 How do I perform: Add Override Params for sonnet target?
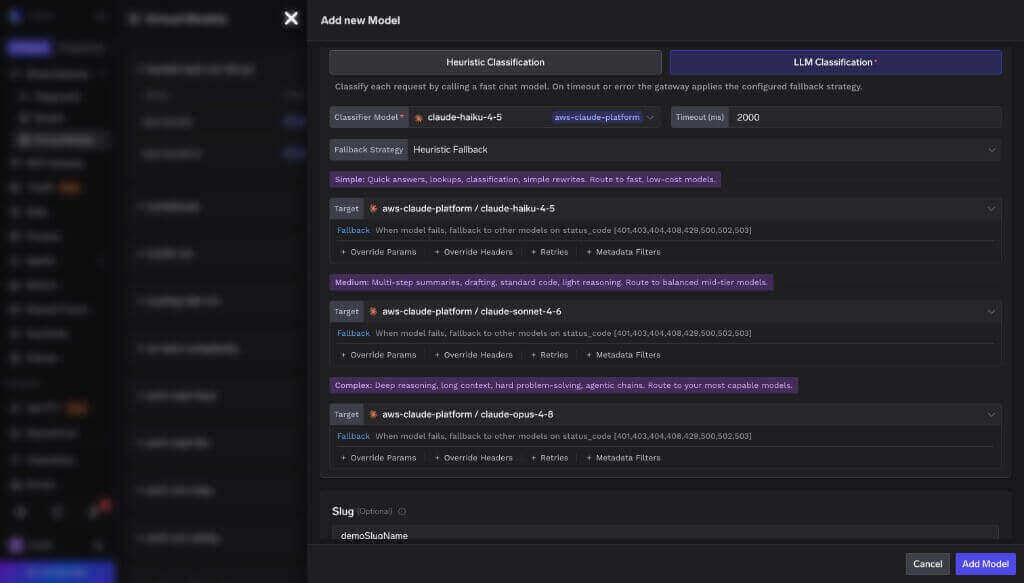(378, 355)
